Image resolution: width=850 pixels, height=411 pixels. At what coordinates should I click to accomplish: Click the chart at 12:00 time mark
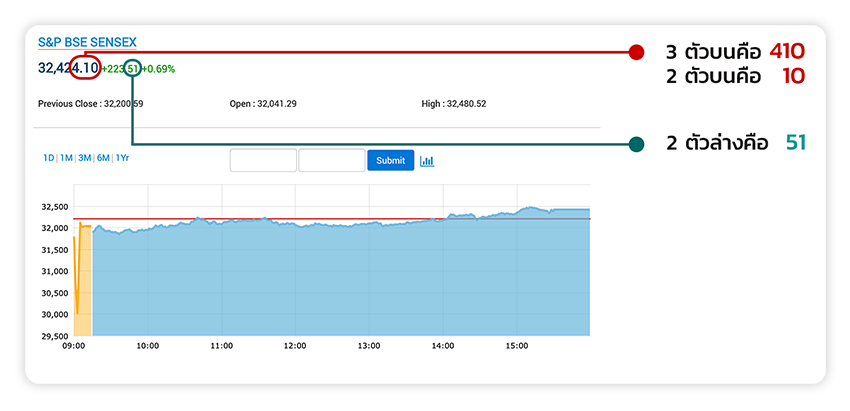point(295,280)
